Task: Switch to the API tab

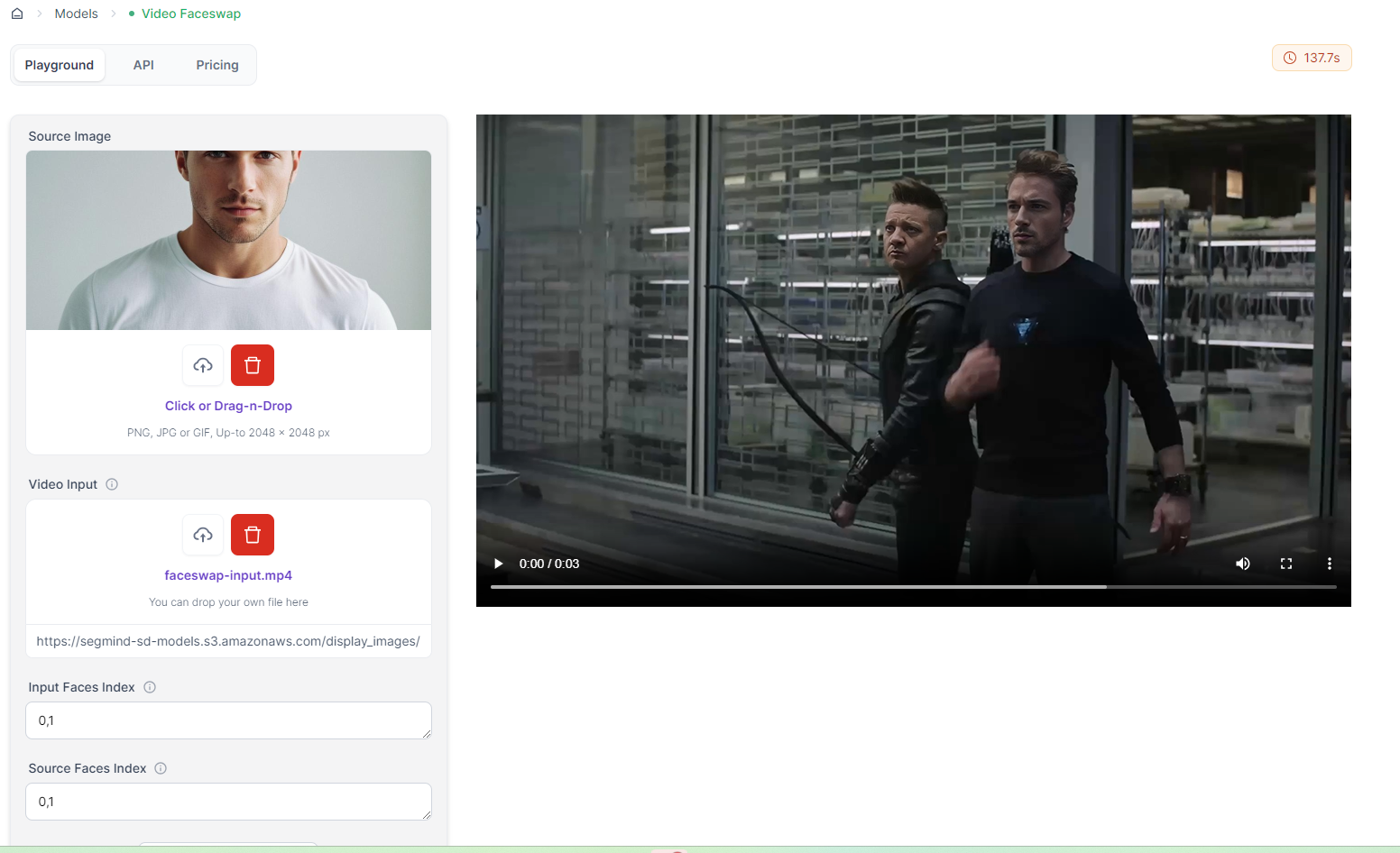Action: coord(143,65)
